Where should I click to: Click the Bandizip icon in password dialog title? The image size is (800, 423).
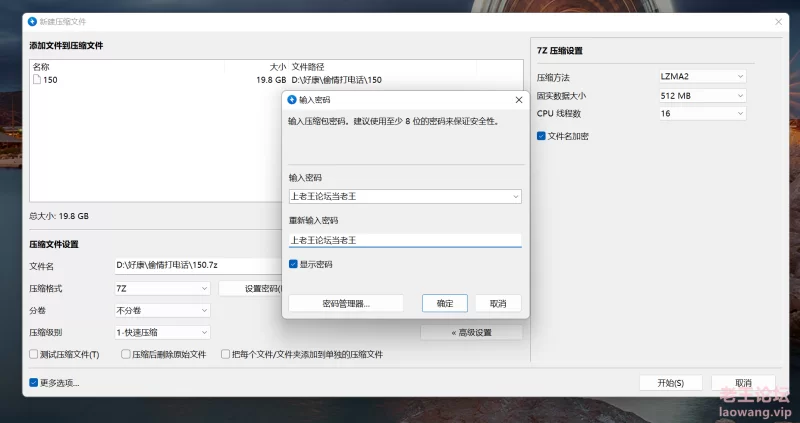(292, 99)
